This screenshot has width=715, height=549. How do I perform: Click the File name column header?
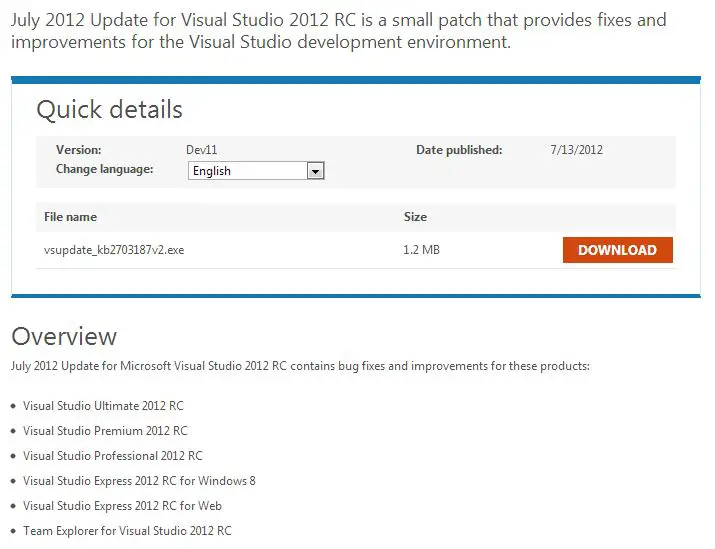[70, 217]
